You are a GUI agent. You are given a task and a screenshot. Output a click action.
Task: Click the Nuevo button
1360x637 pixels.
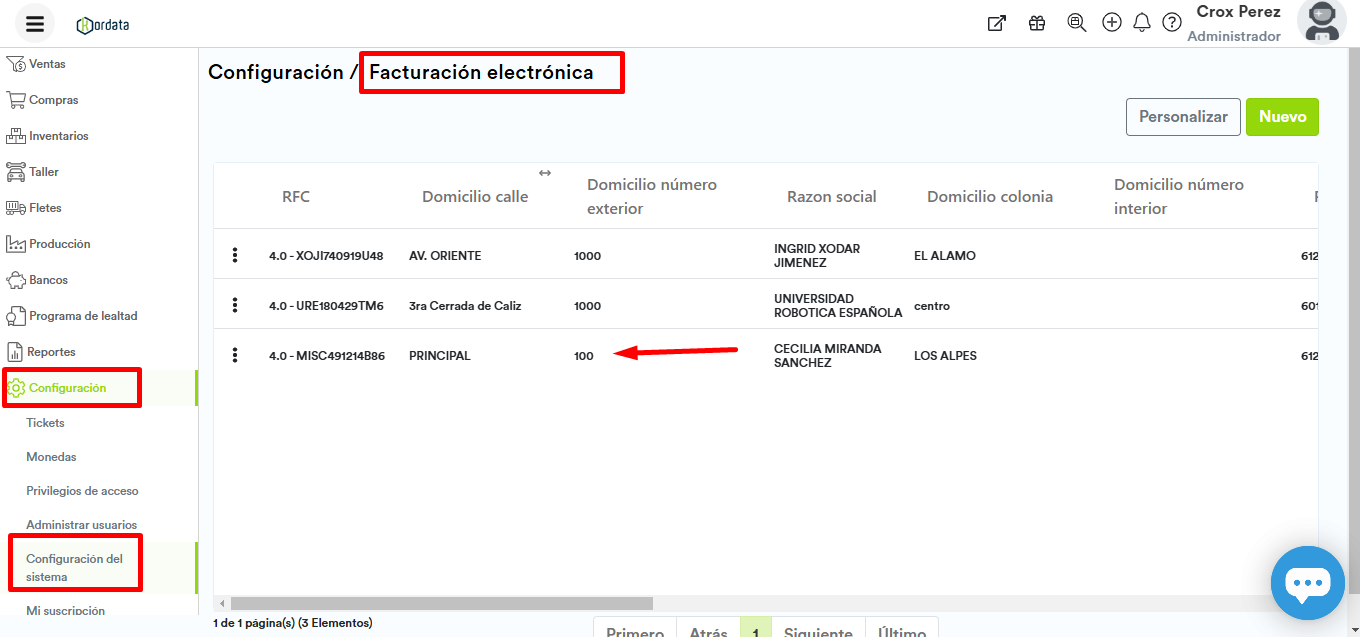(1282, 117)
